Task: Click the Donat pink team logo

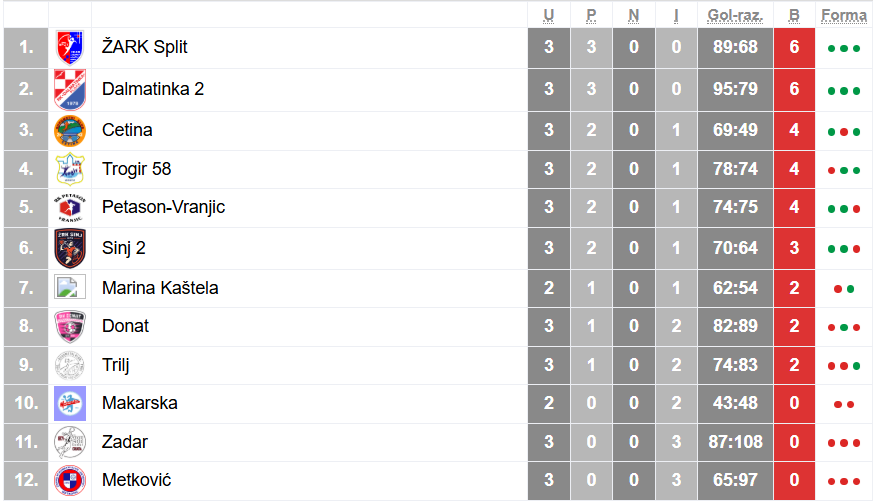Action: [x=70, y=326]
